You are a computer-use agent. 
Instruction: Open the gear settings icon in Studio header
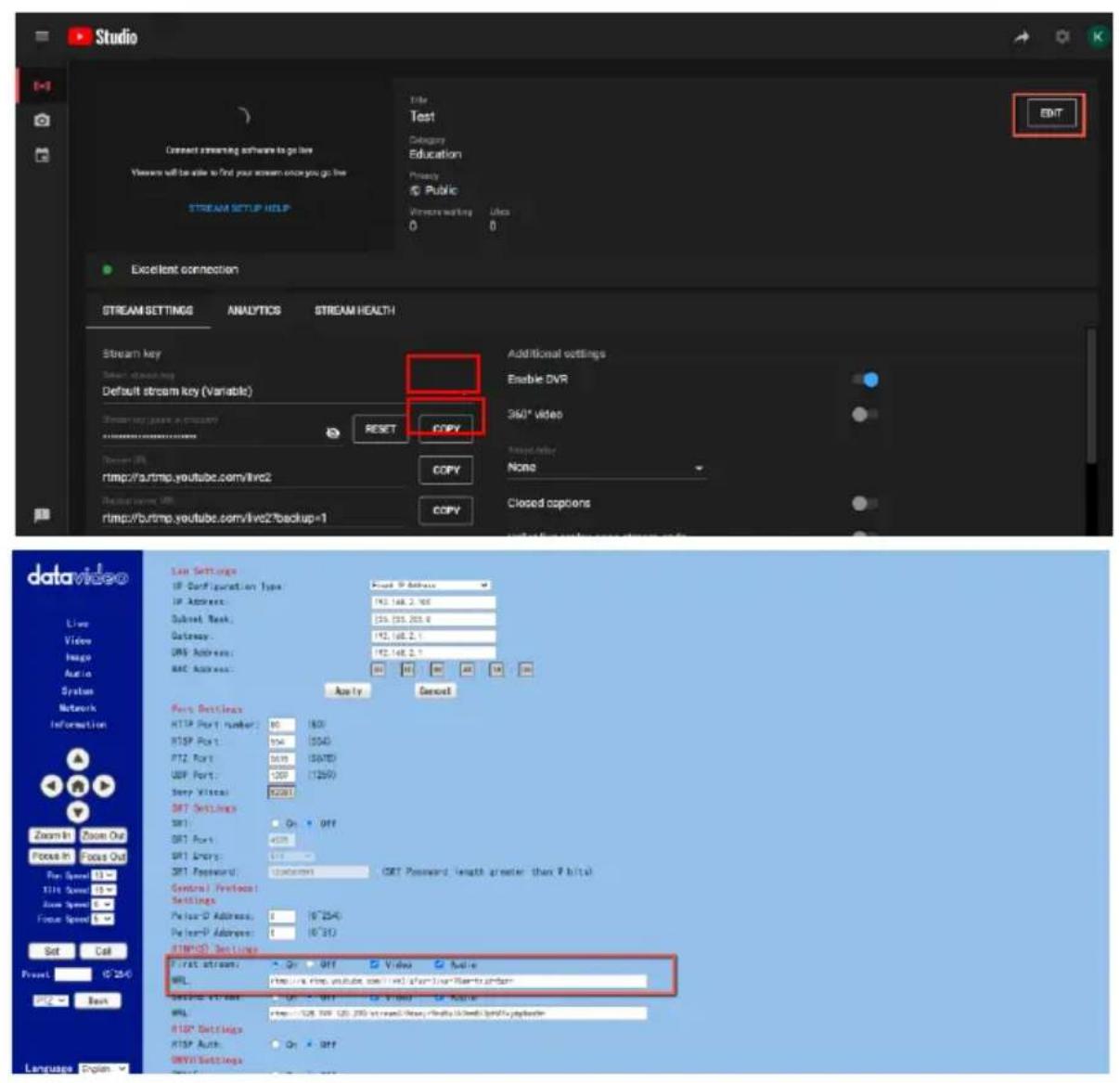(1062, 37)
